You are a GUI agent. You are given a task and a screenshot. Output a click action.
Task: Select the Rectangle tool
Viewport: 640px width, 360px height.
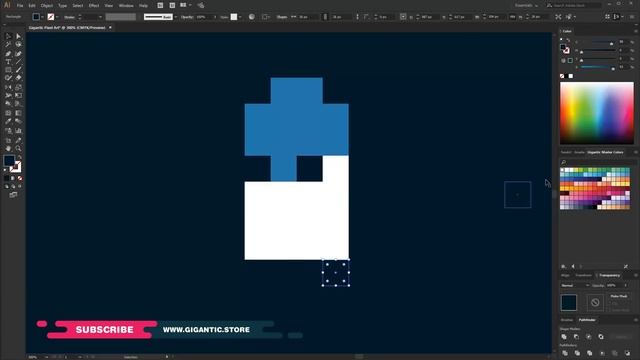coord(8,70)
